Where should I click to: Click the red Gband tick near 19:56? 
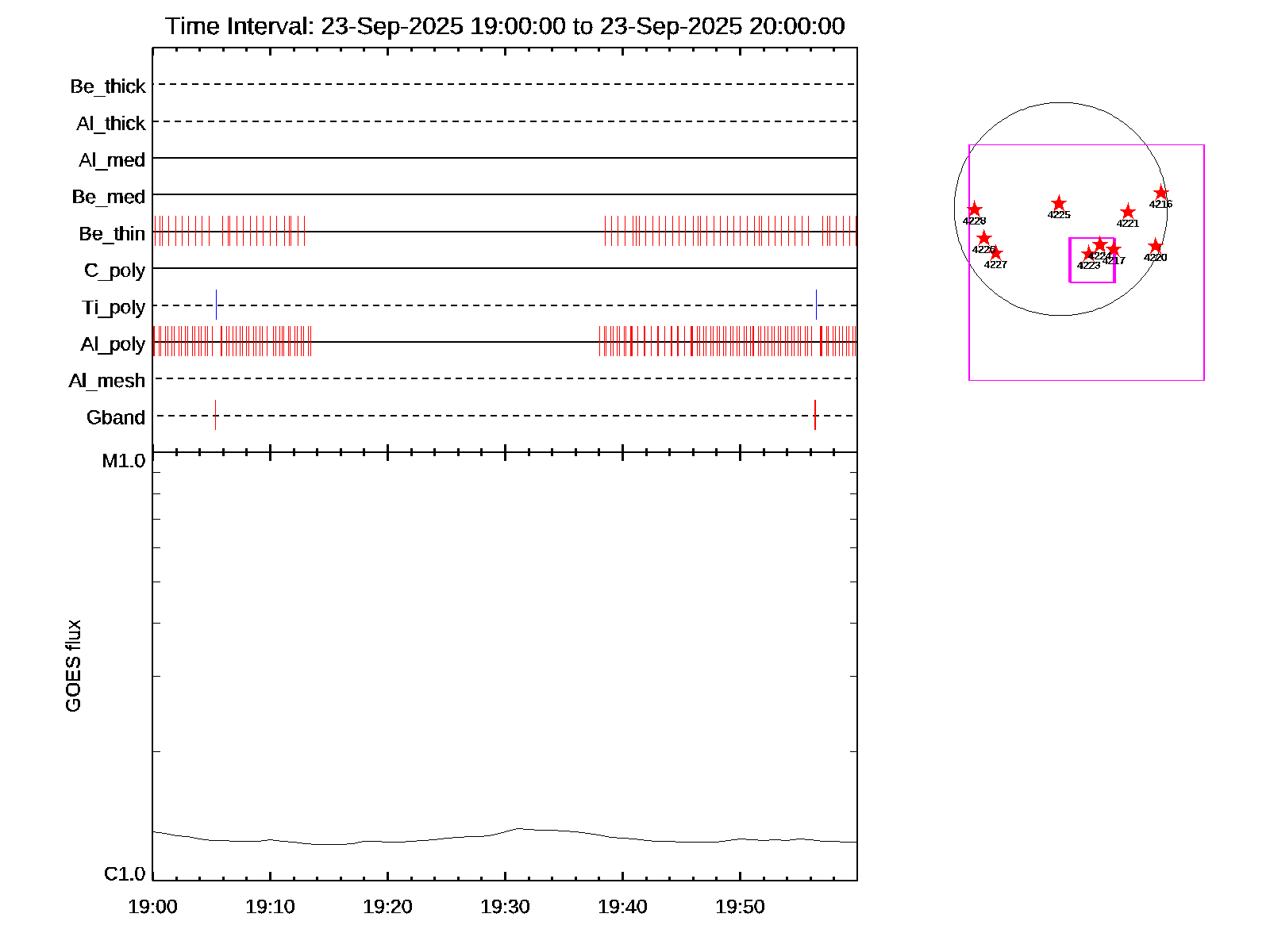814,415
